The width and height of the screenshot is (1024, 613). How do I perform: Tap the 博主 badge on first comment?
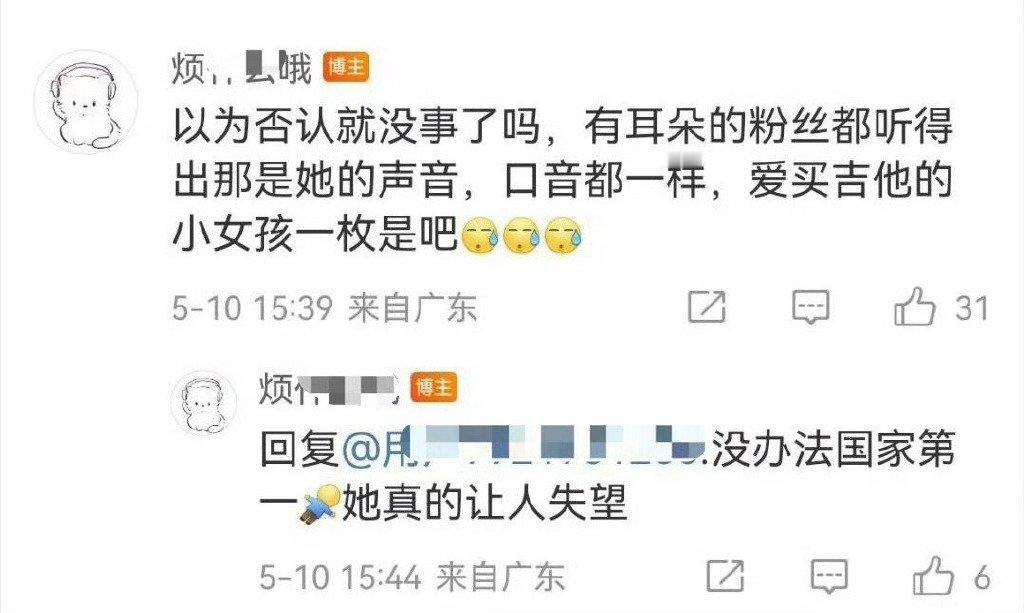coord(346,67)
